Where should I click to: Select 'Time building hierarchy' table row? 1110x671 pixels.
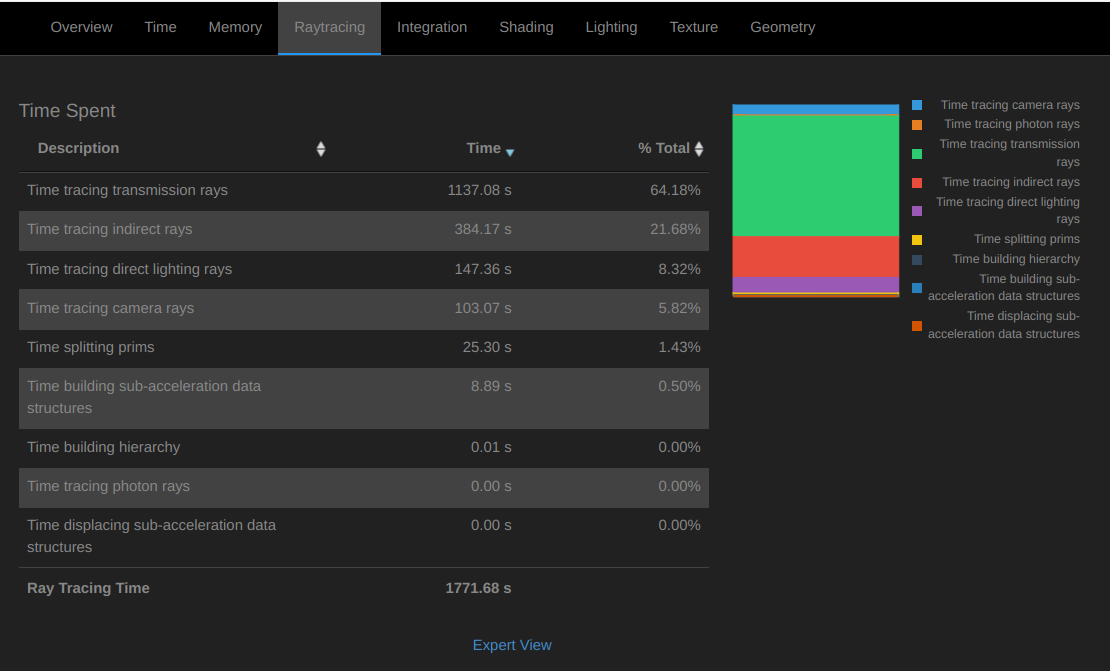tap(364, 448)
